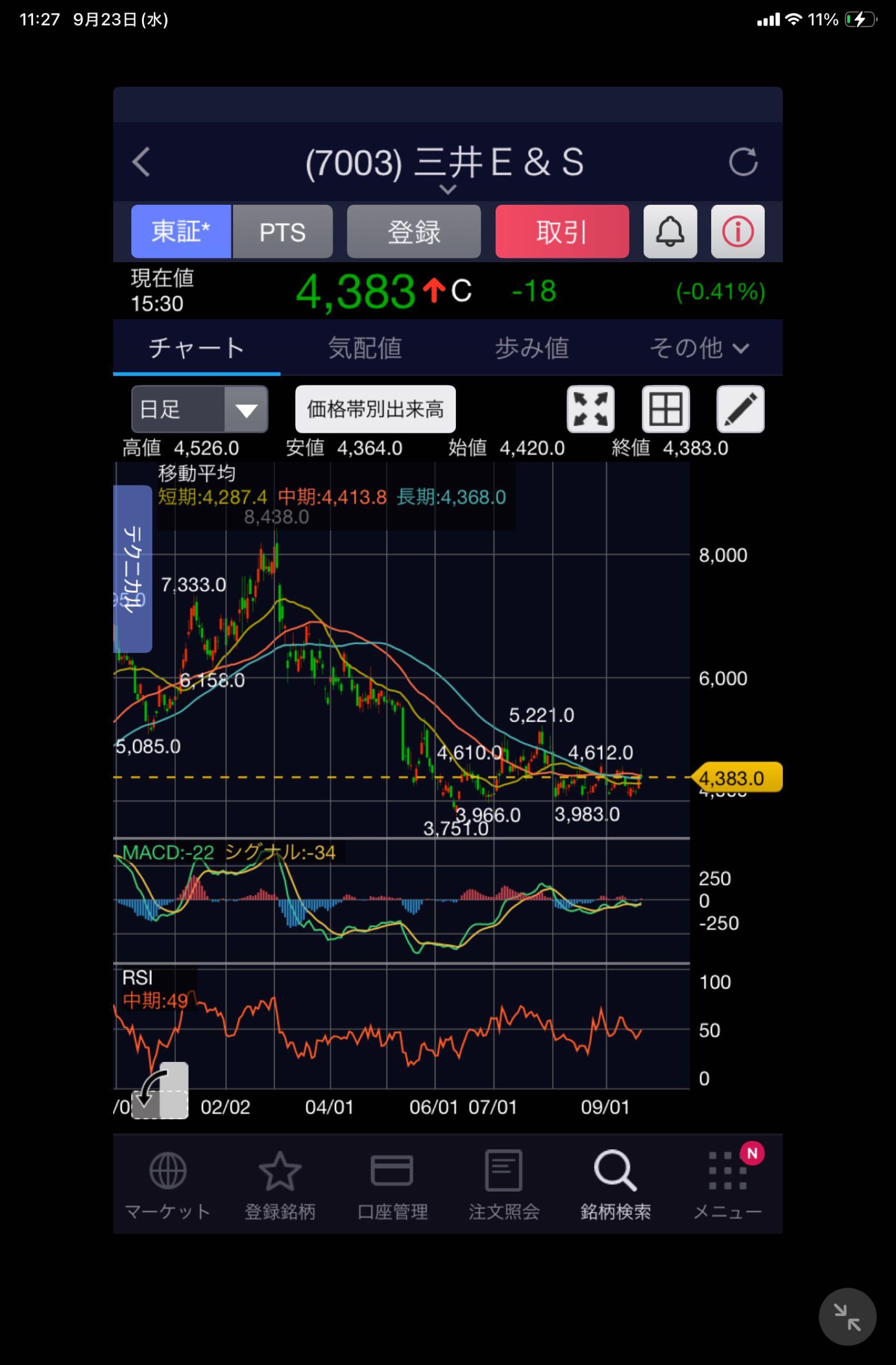This screenshot has width=896, height=1365.
Task: Open the menu grid icon
Action: pyautogui.click(x=728, y=1170)
